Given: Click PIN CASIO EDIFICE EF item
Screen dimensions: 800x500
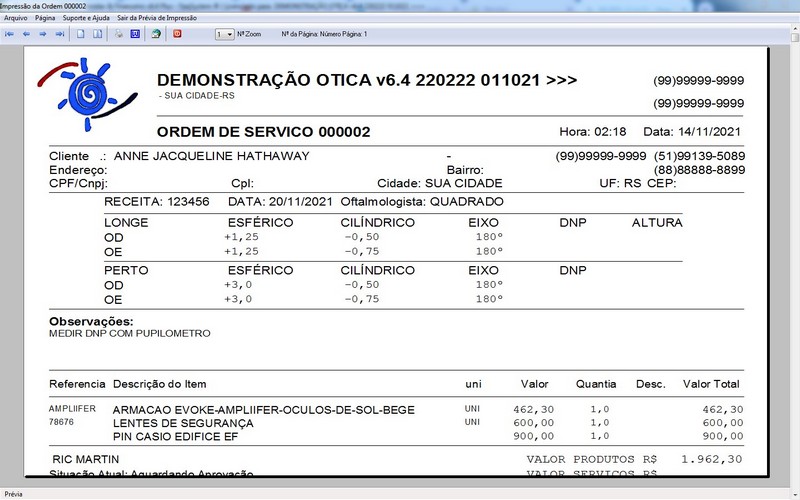Looking at the screenshot, I should 175,437.
